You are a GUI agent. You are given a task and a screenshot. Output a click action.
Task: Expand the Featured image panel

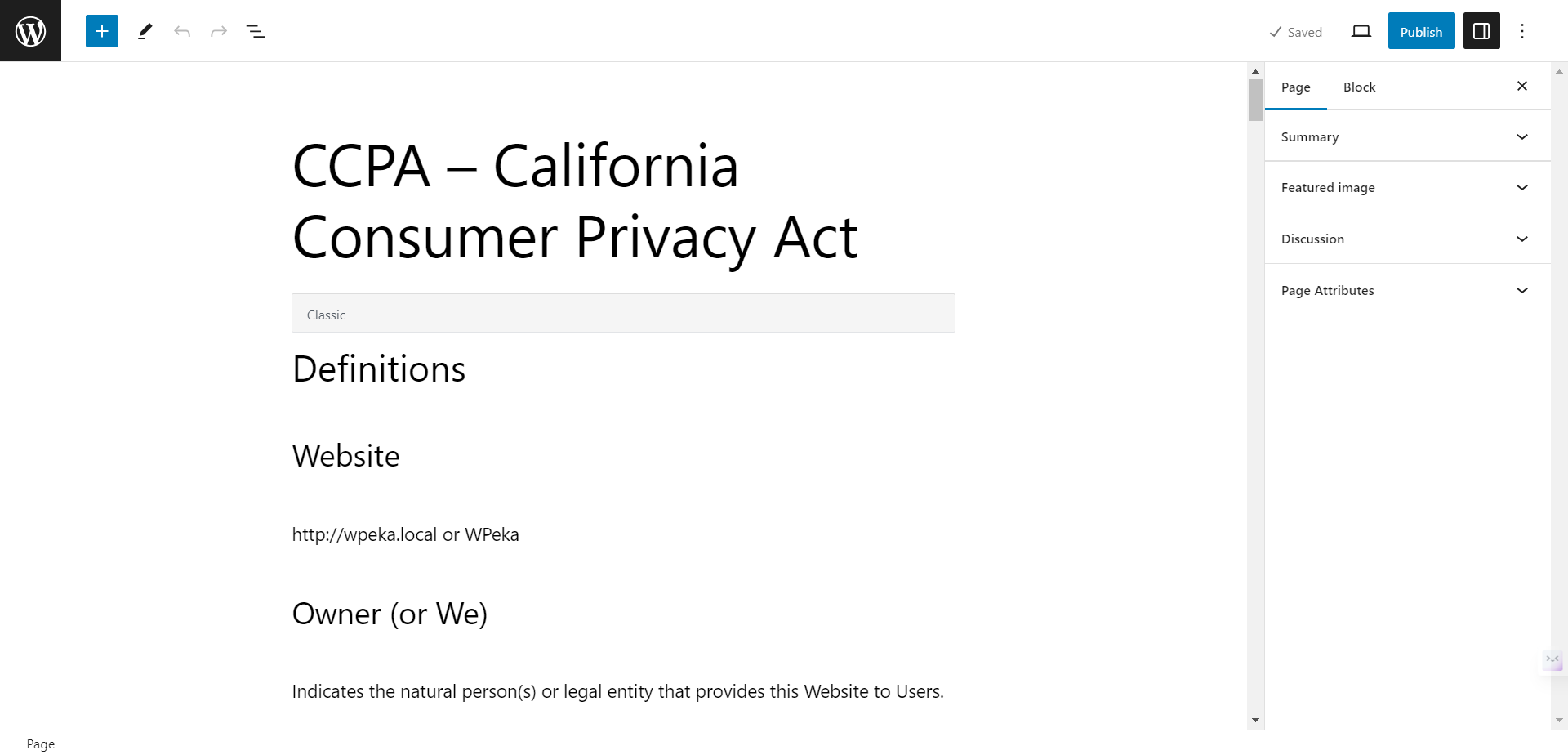(x=1407, y=187)
